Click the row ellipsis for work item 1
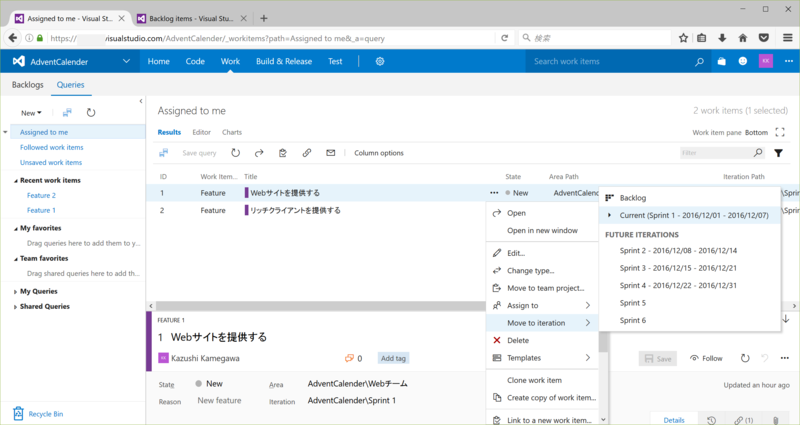 (x=494, y=193)
